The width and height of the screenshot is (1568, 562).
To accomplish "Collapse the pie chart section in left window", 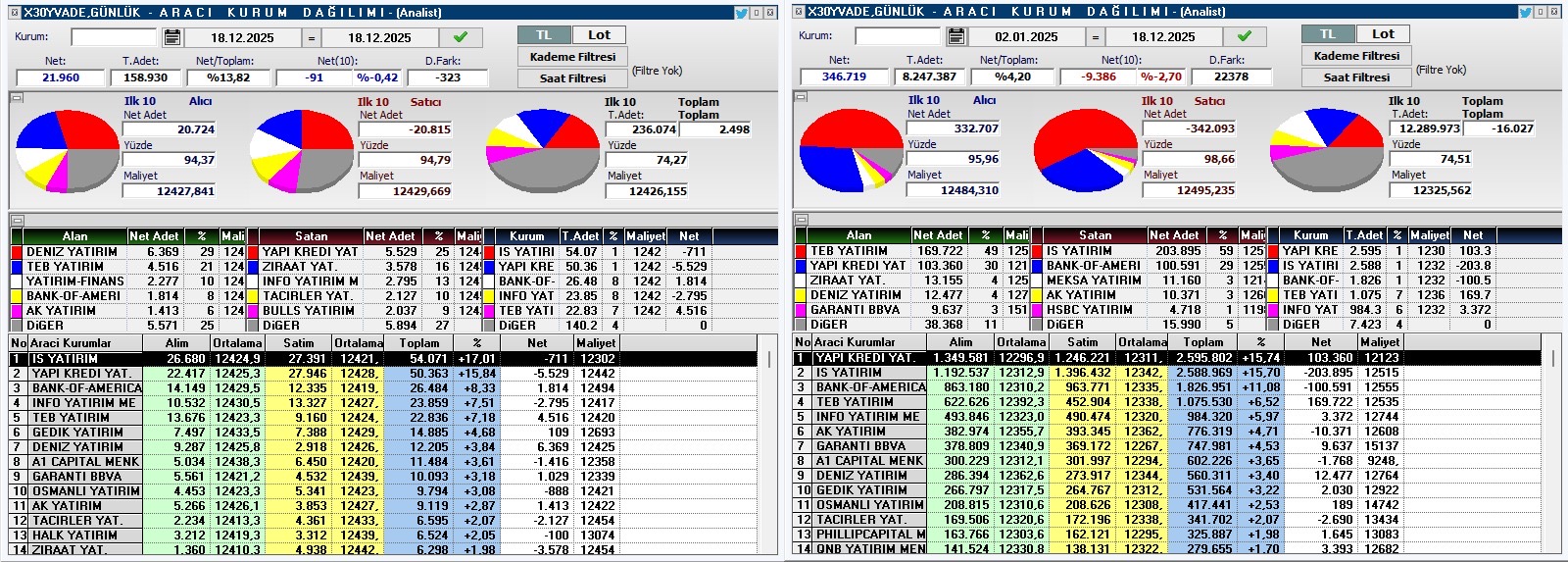I will coord(17,97).
